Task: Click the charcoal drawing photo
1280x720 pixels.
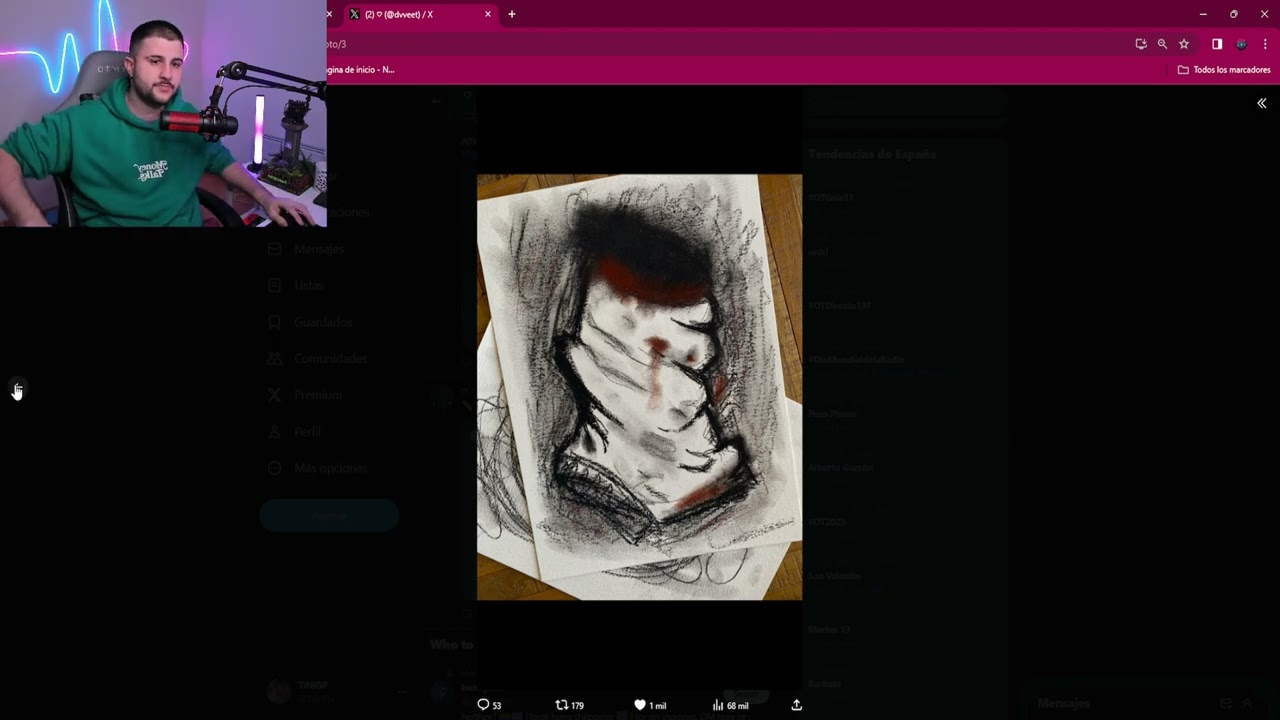Action: click(x=639, y=387)
